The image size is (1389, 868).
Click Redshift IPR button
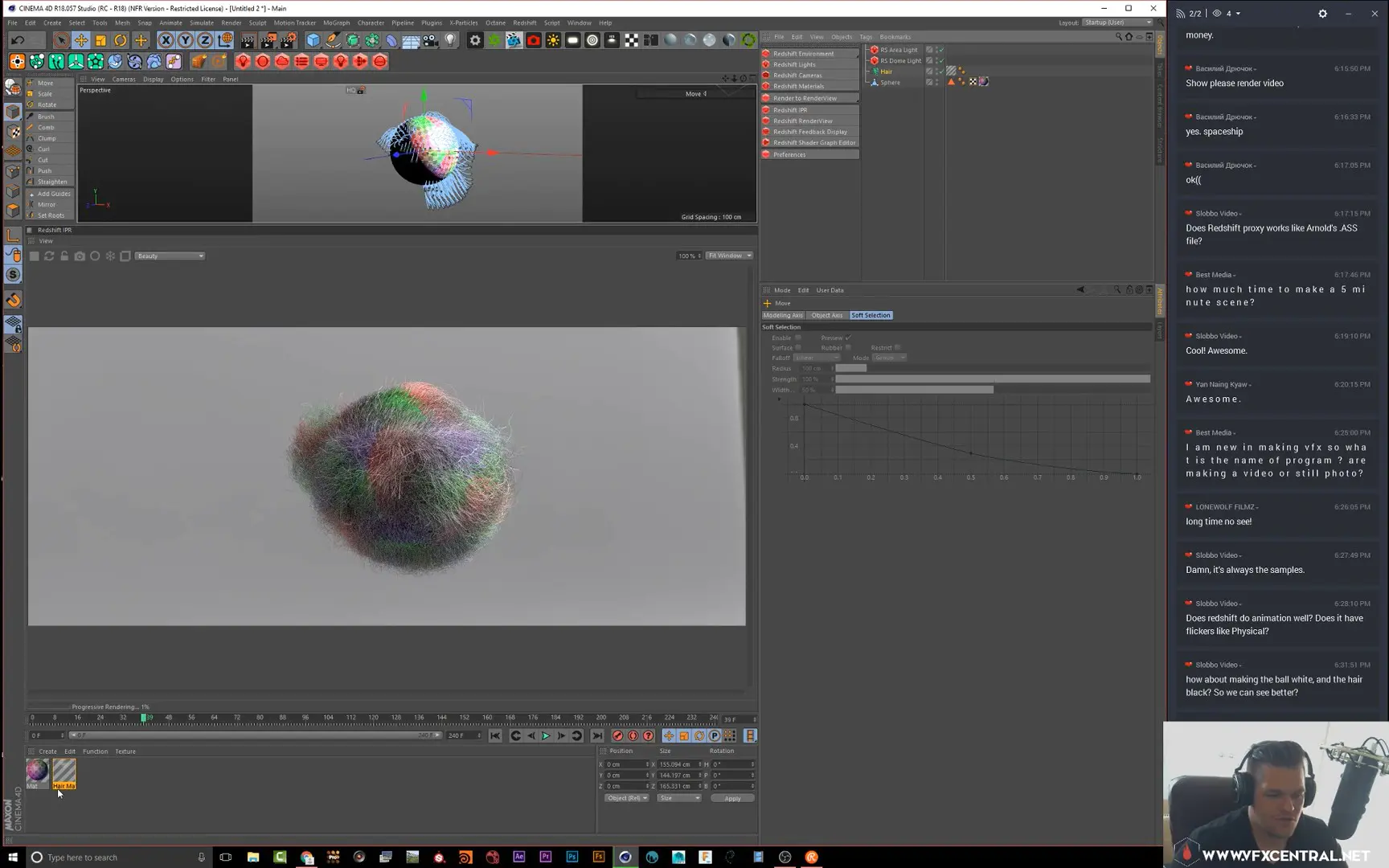pos(810,110)
